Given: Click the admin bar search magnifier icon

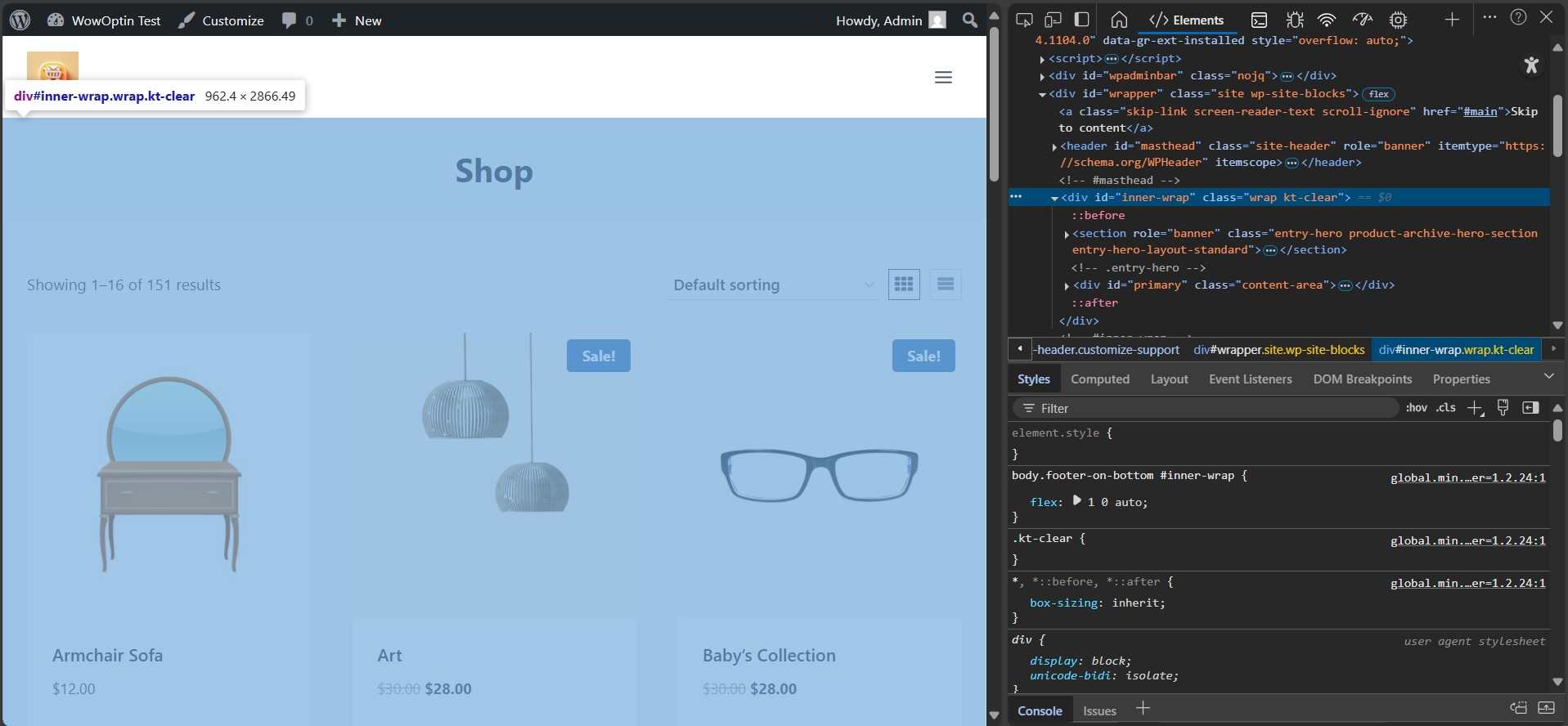Looking at the screenshot, I should point(970,20).
